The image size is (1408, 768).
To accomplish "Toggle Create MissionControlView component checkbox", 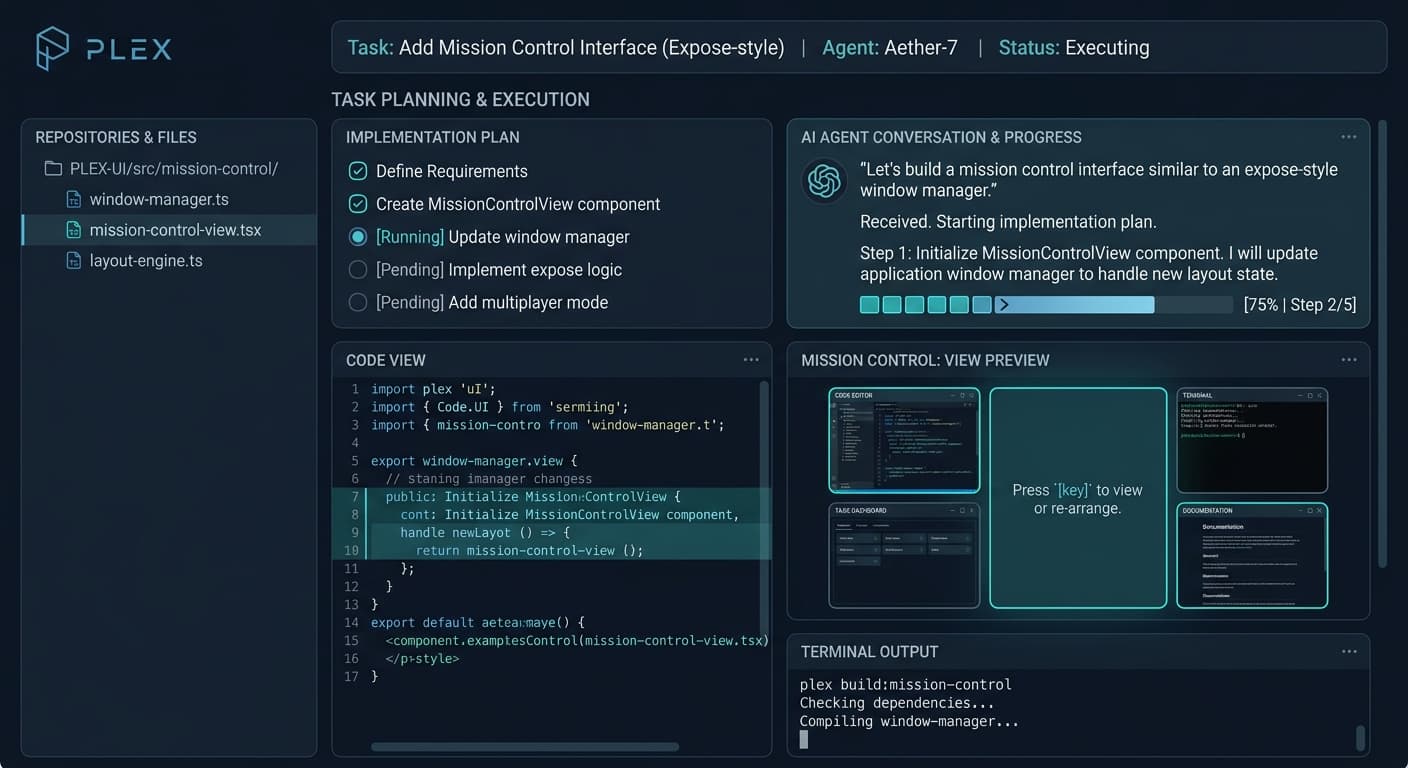I will [358, 204].
